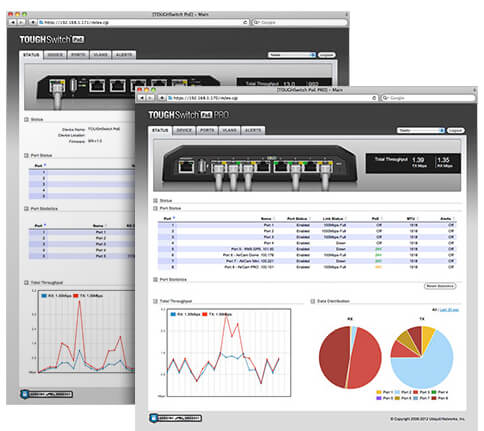Open Tools dropdown in PRO window header
The height and width of the screenshot is (431, 484).
(x=421, y=130)
